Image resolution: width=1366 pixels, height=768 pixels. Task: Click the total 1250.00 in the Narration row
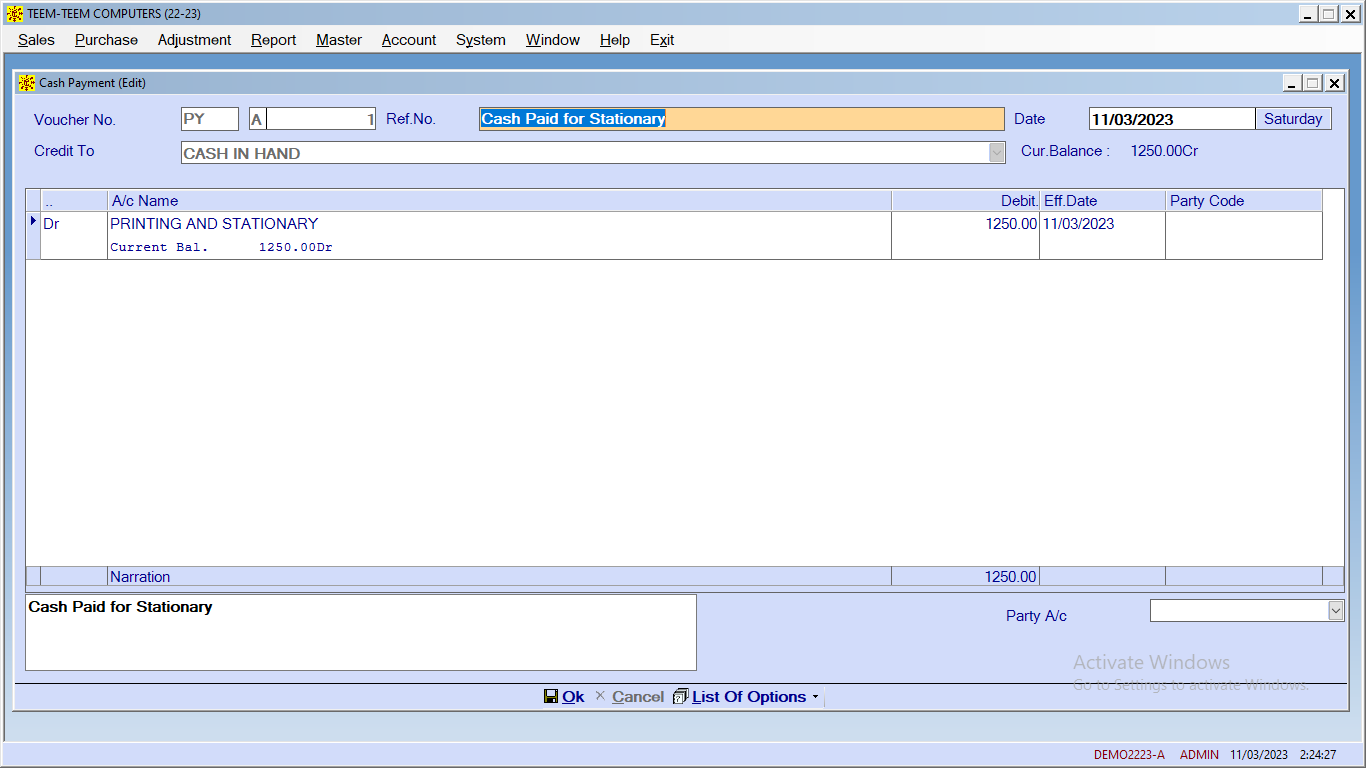point(1011,577)
